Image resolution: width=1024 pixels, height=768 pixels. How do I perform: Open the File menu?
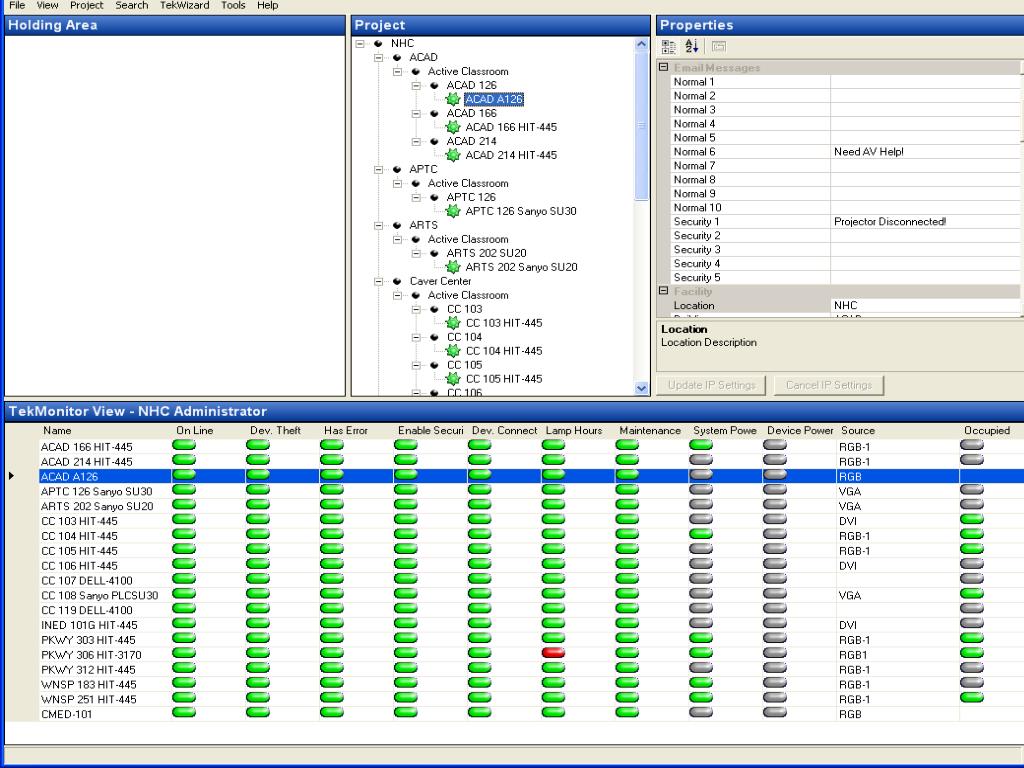[x=17, y=5]
